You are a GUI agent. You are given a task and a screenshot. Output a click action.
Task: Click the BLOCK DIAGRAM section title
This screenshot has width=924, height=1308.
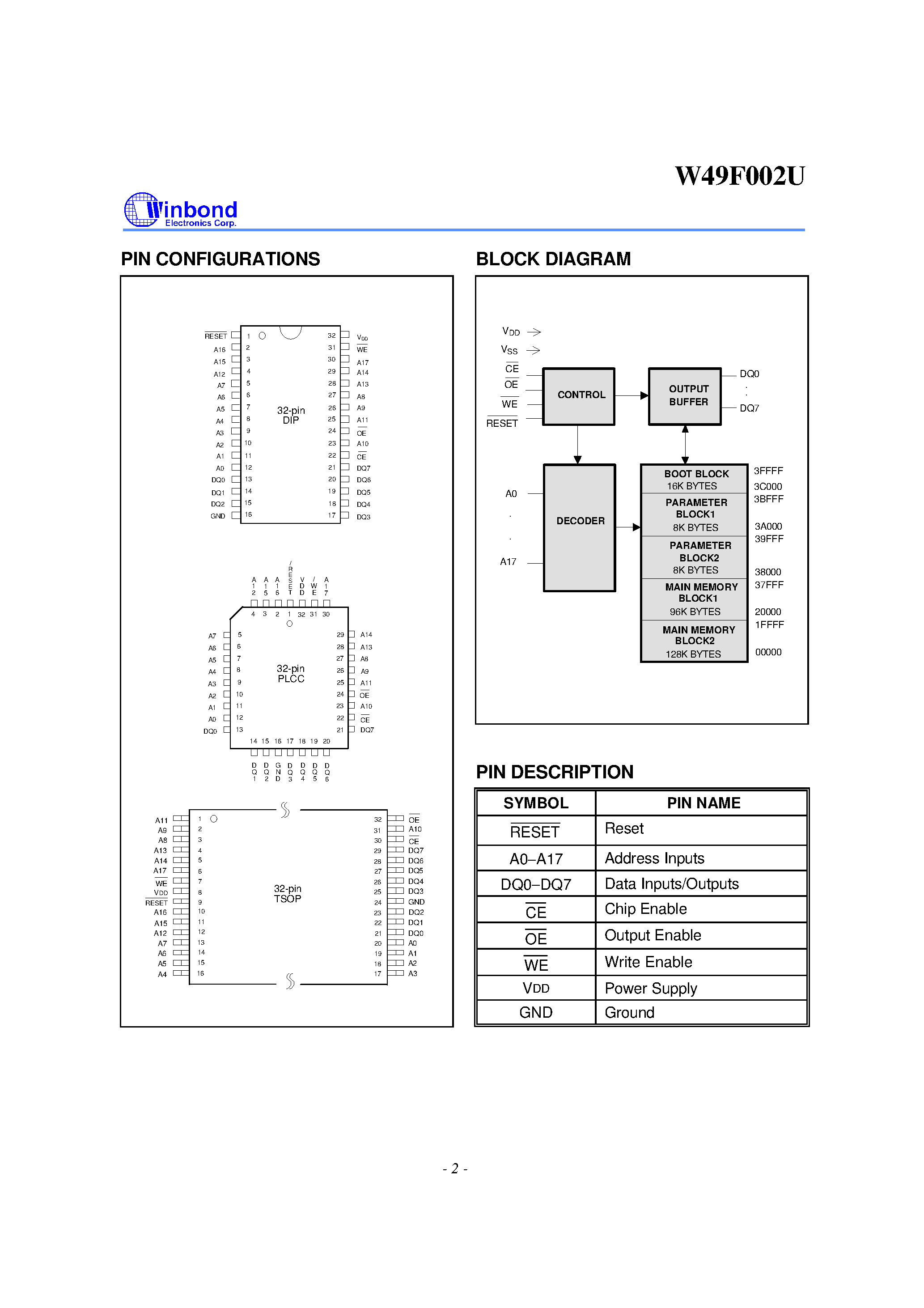(531, 258)
